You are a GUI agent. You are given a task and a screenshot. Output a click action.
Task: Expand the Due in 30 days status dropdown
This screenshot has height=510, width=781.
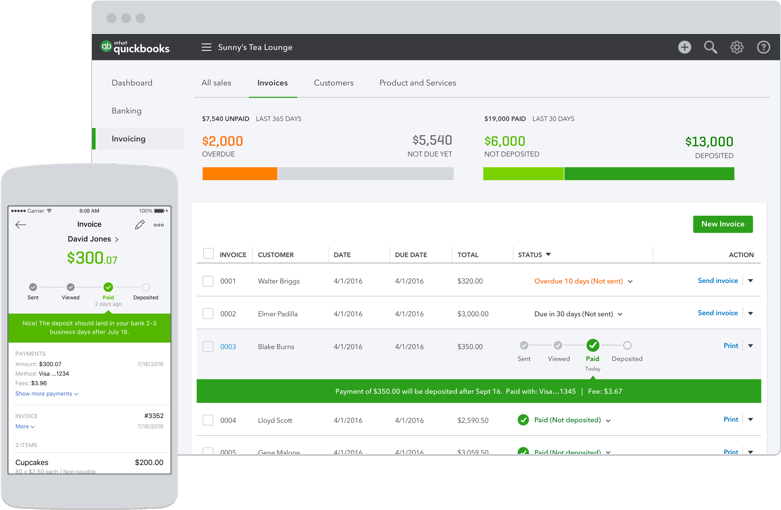[620, 314]
